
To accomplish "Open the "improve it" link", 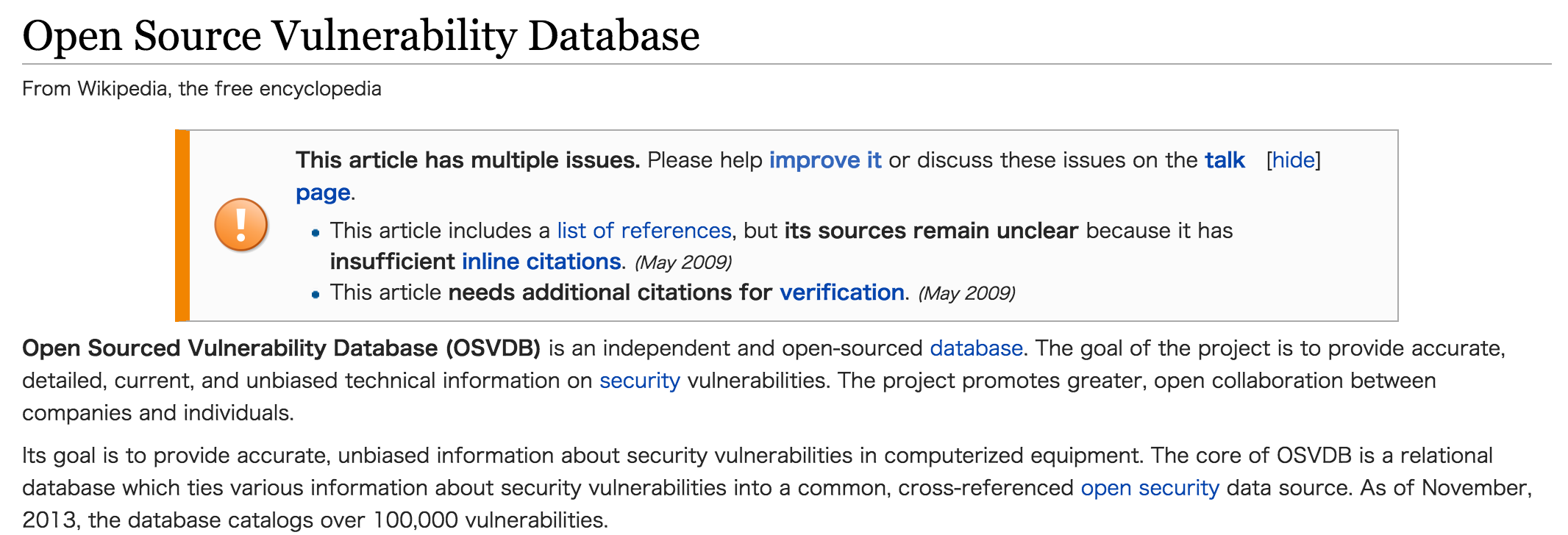I will point(825,160).
